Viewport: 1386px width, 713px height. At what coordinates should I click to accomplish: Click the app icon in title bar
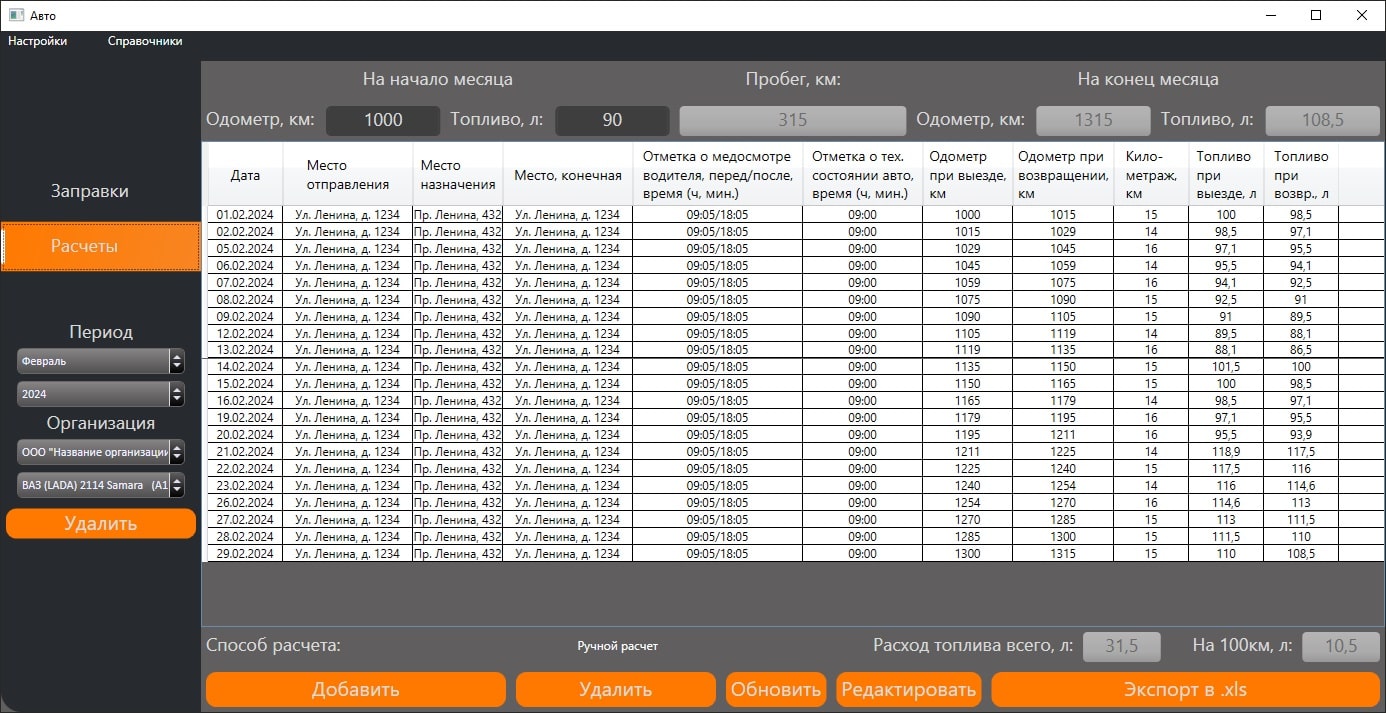[x=16, y=15]
